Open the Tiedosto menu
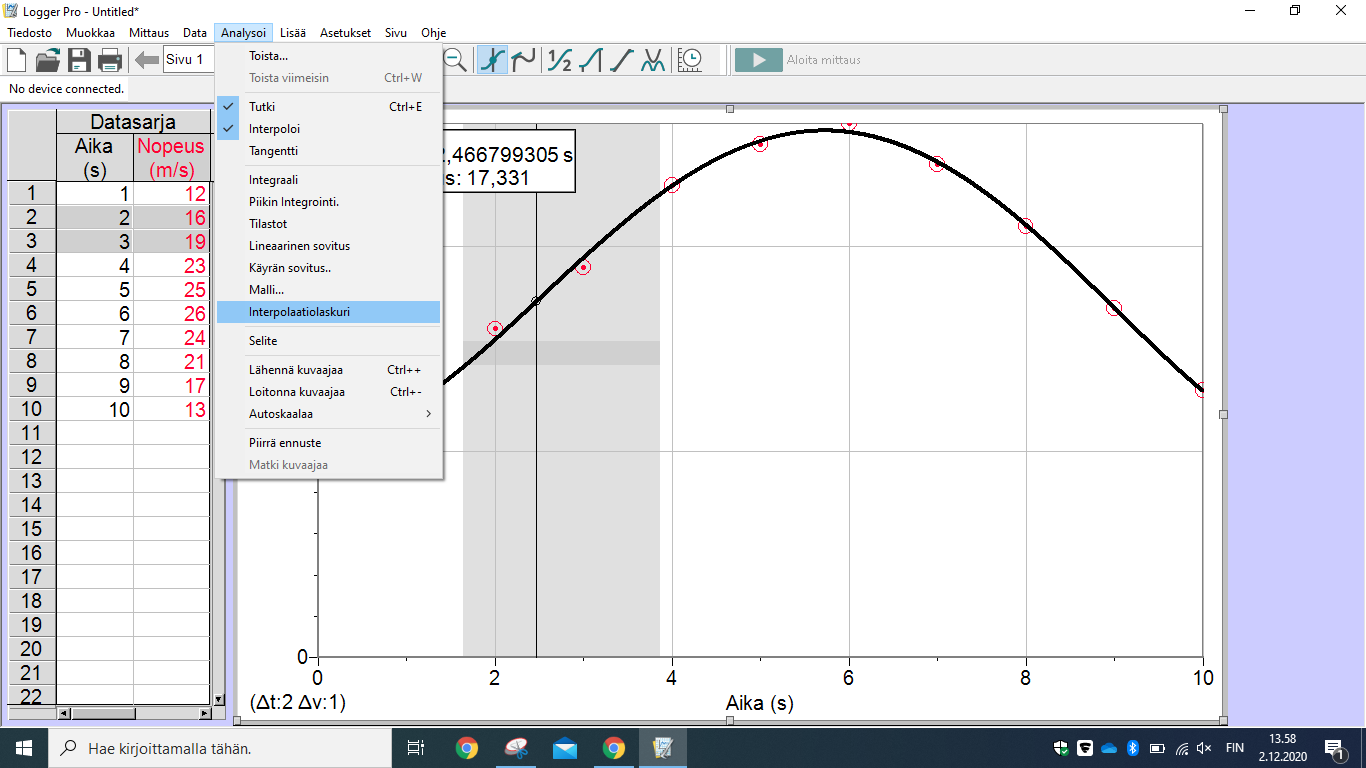1366x768 pixels. point(29,33)
